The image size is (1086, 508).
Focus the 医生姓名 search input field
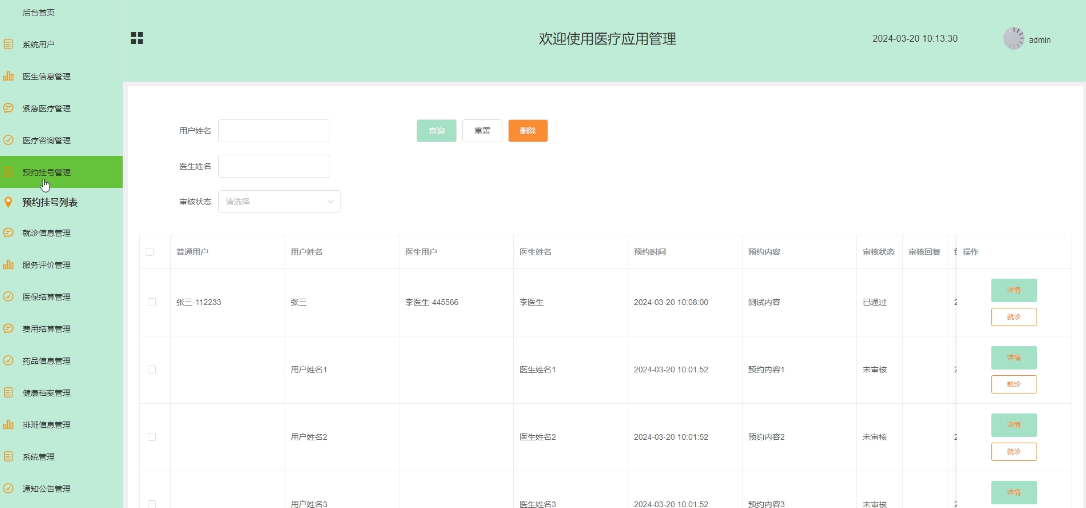click(x=274, y=166)
